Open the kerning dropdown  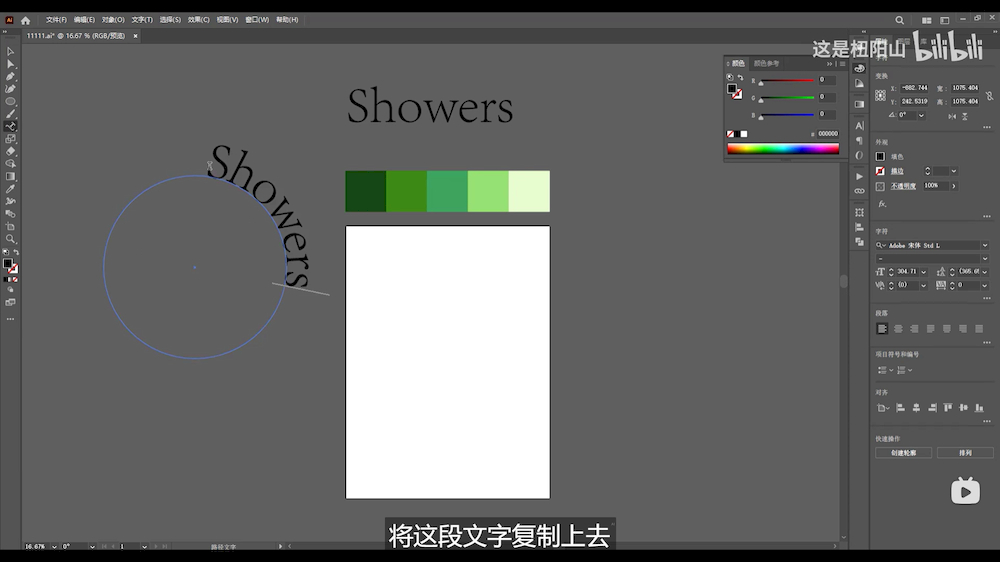tap(923, 286)
